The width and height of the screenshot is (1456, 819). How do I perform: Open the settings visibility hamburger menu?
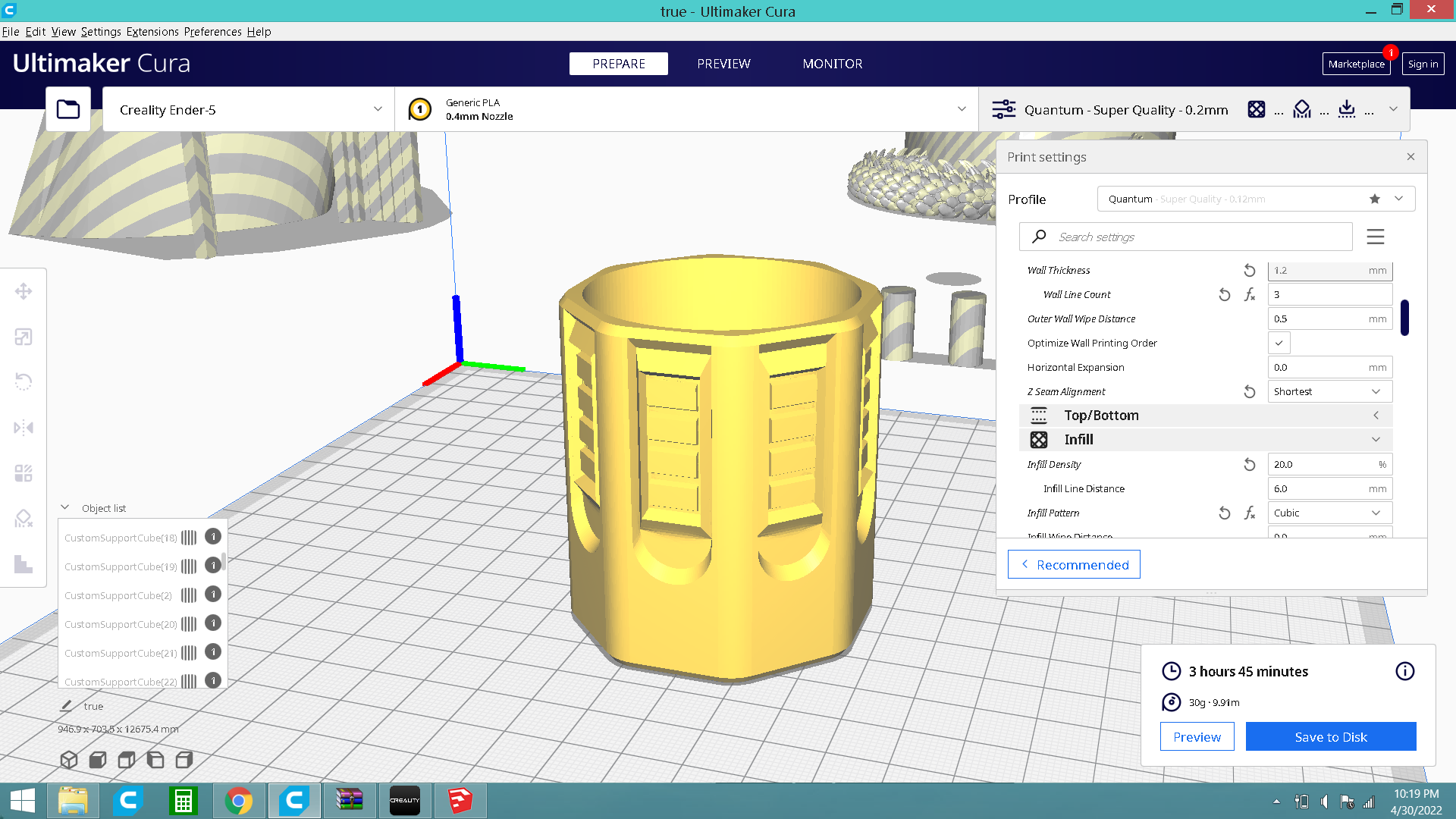coord(1376,237)
